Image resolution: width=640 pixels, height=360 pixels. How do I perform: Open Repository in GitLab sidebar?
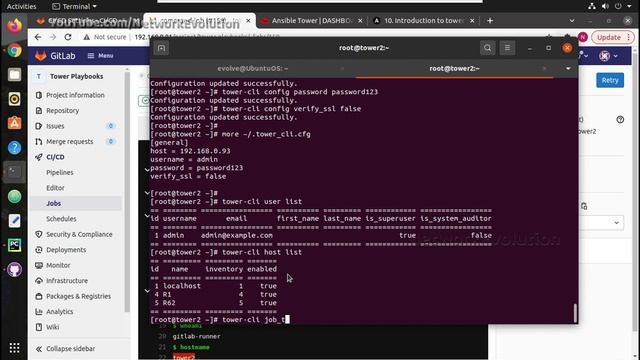[x=62, y=111]
